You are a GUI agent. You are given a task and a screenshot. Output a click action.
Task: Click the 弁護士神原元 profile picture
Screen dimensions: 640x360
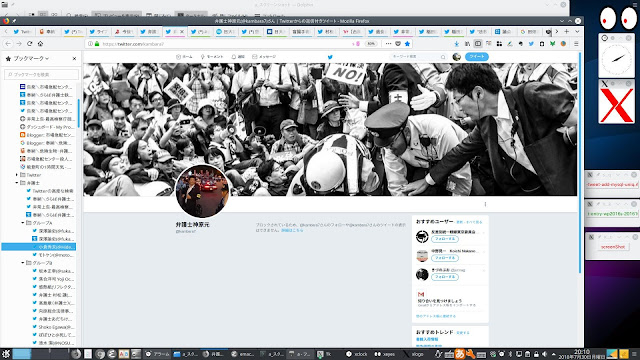click(x=202, y=191)
